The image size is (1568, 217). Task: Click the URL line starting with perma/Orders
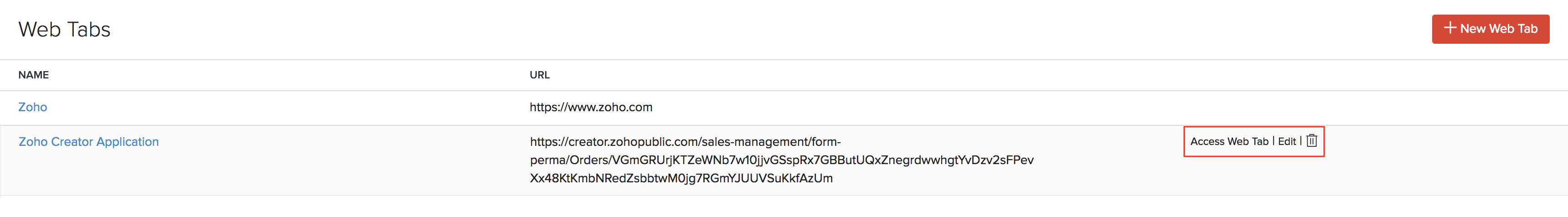coord(782,160)
